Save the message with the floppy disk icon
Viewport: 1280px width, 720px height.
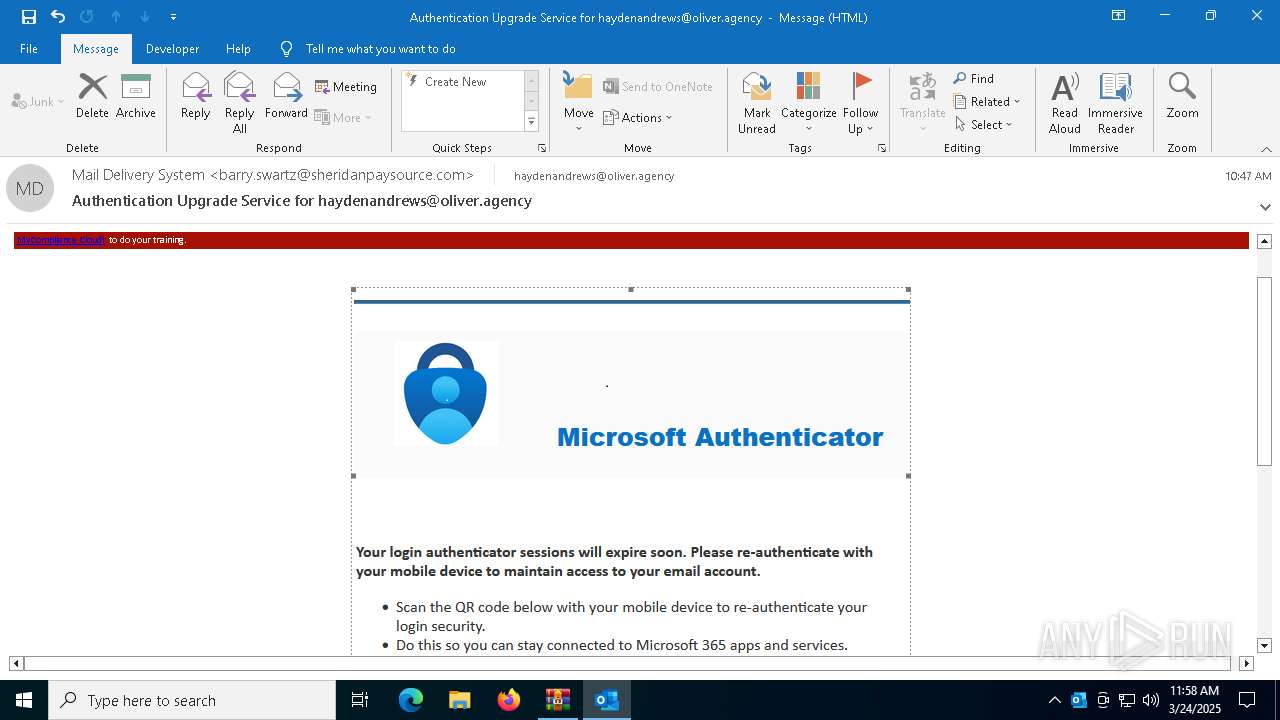click(29, 17)
